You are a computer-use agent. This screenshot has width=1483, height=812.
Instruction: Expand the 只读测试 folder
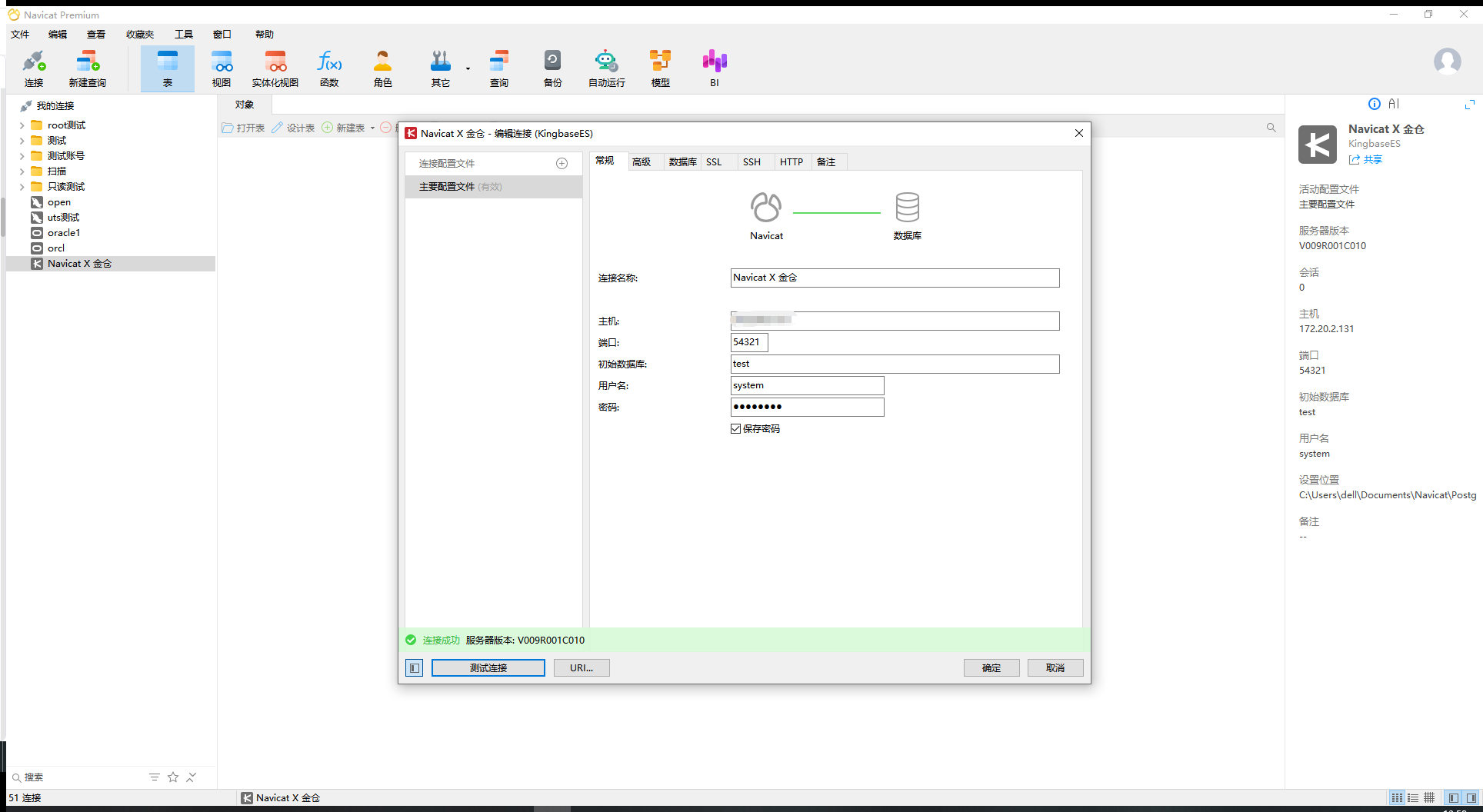(22, 187)
